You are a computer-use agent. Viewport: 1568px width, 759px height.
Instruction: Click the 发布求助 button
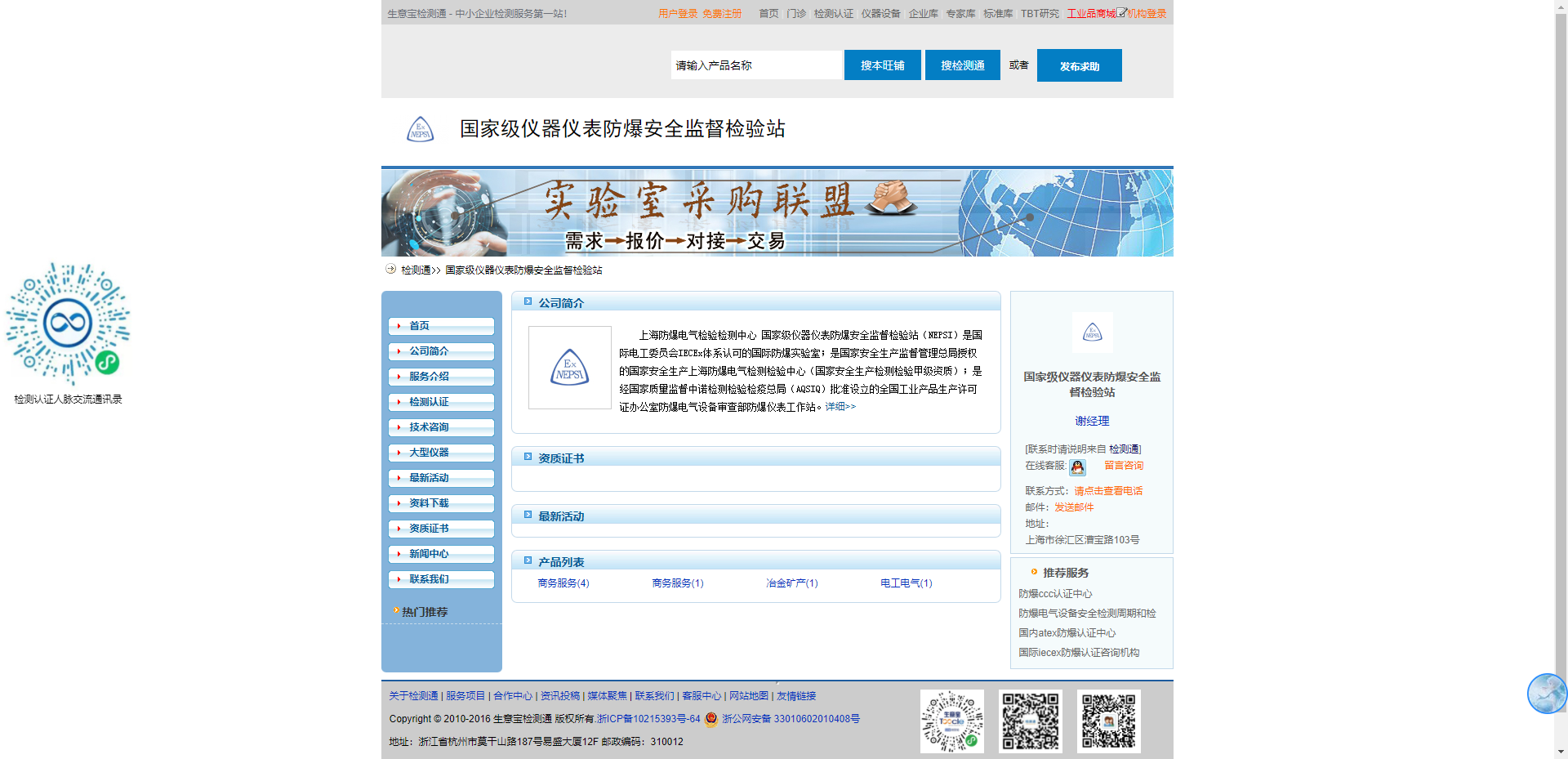(1079, 65)
